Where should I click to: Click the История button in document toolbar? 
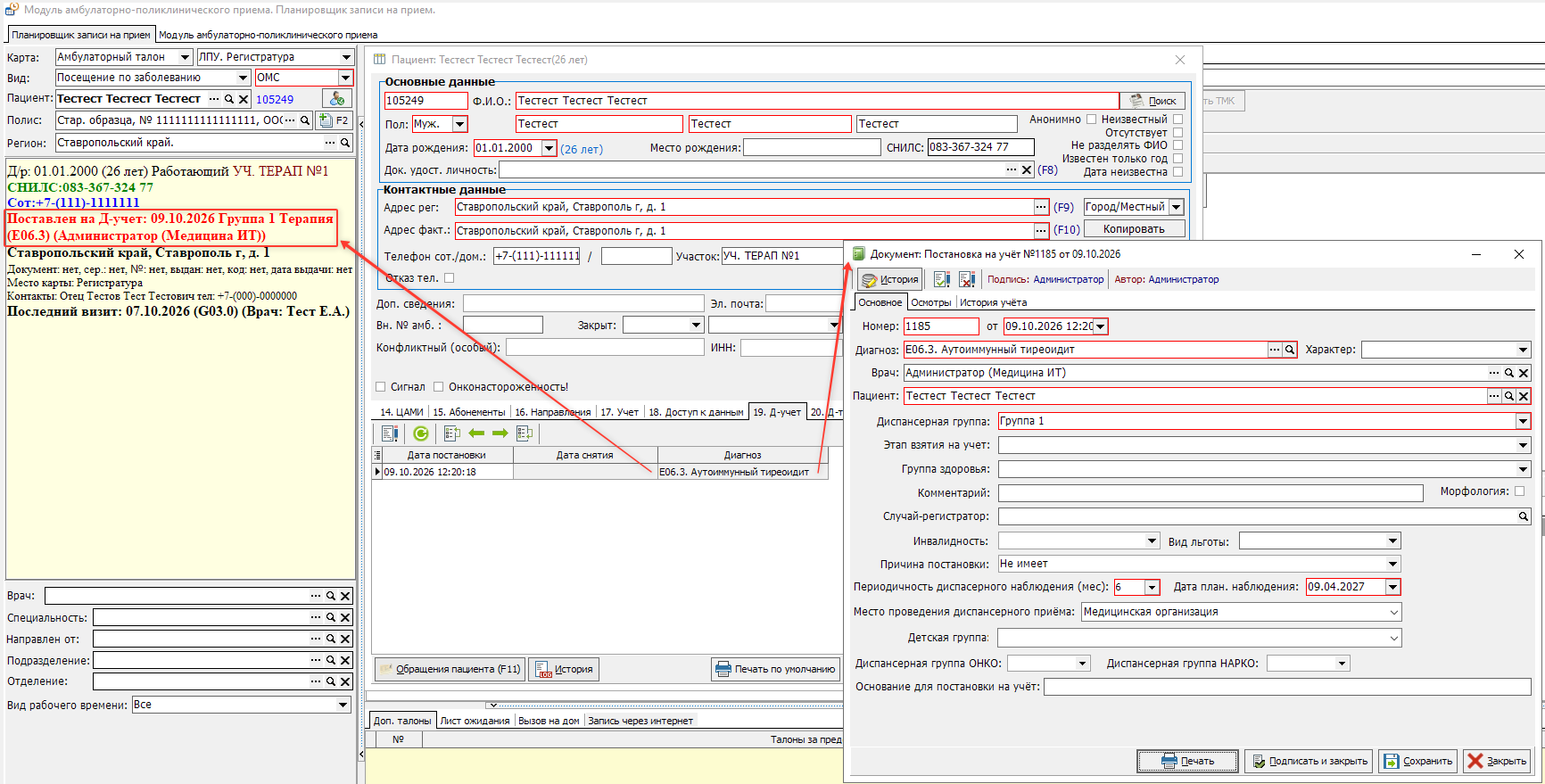[889, 279]
